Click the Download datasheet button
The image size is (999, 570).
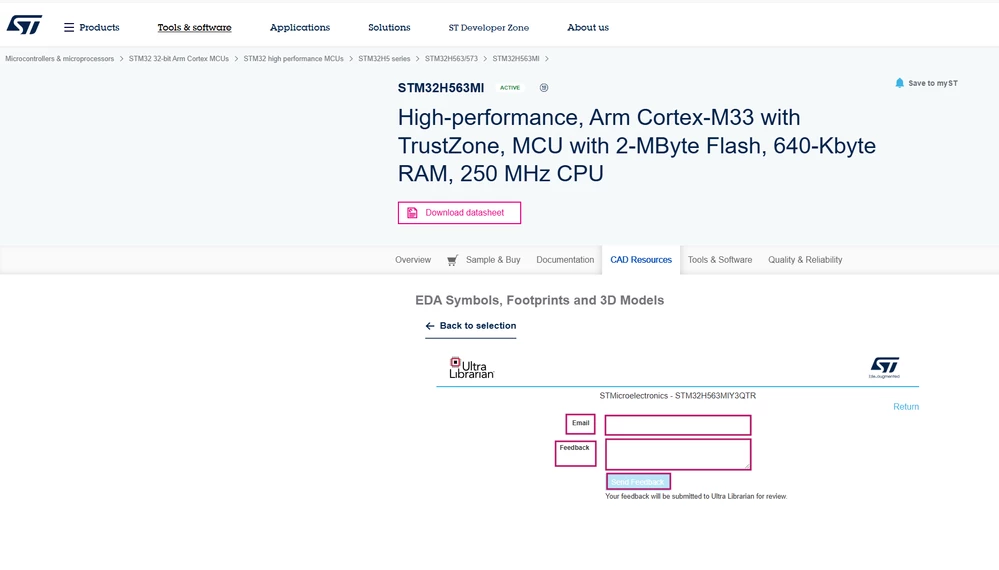tap(459, 213)
